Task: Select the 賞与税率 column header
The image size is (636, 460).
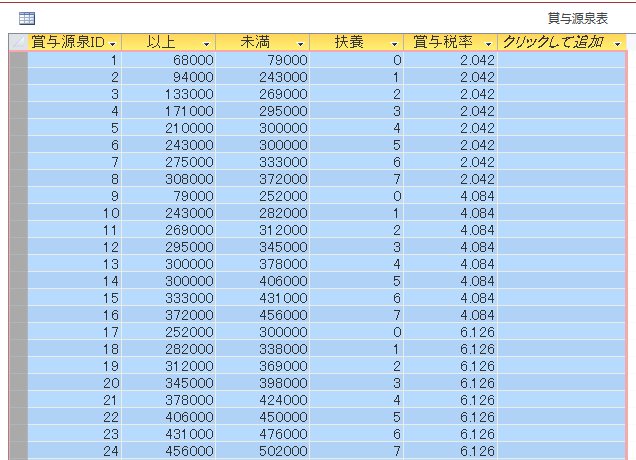Action: [x=446, y=43]
